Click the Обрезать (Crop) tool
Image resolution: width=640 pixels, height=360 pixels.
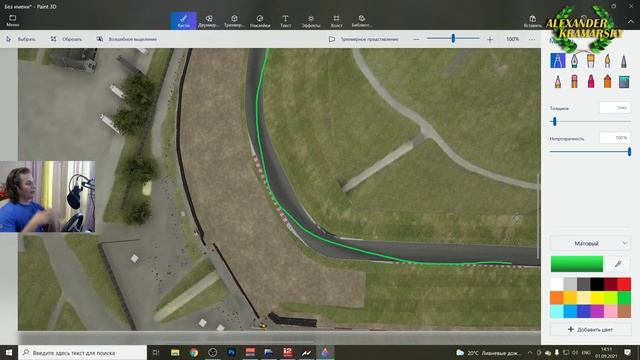[66, 39]
